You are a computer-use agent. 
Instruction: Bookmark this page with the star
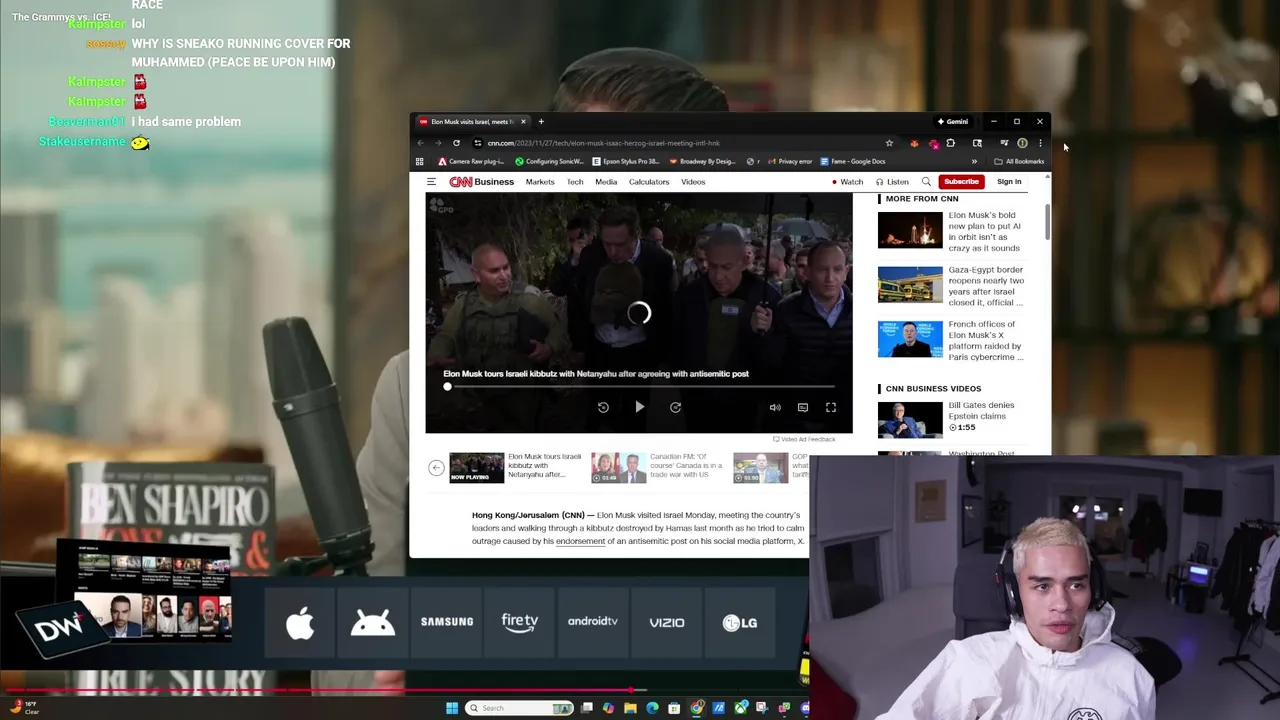[x=889, y=143]
